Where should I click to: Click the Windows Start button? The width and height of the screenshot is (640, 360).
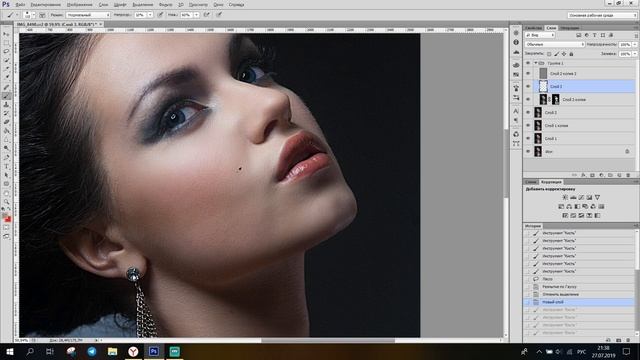click(x=10, y=351)
